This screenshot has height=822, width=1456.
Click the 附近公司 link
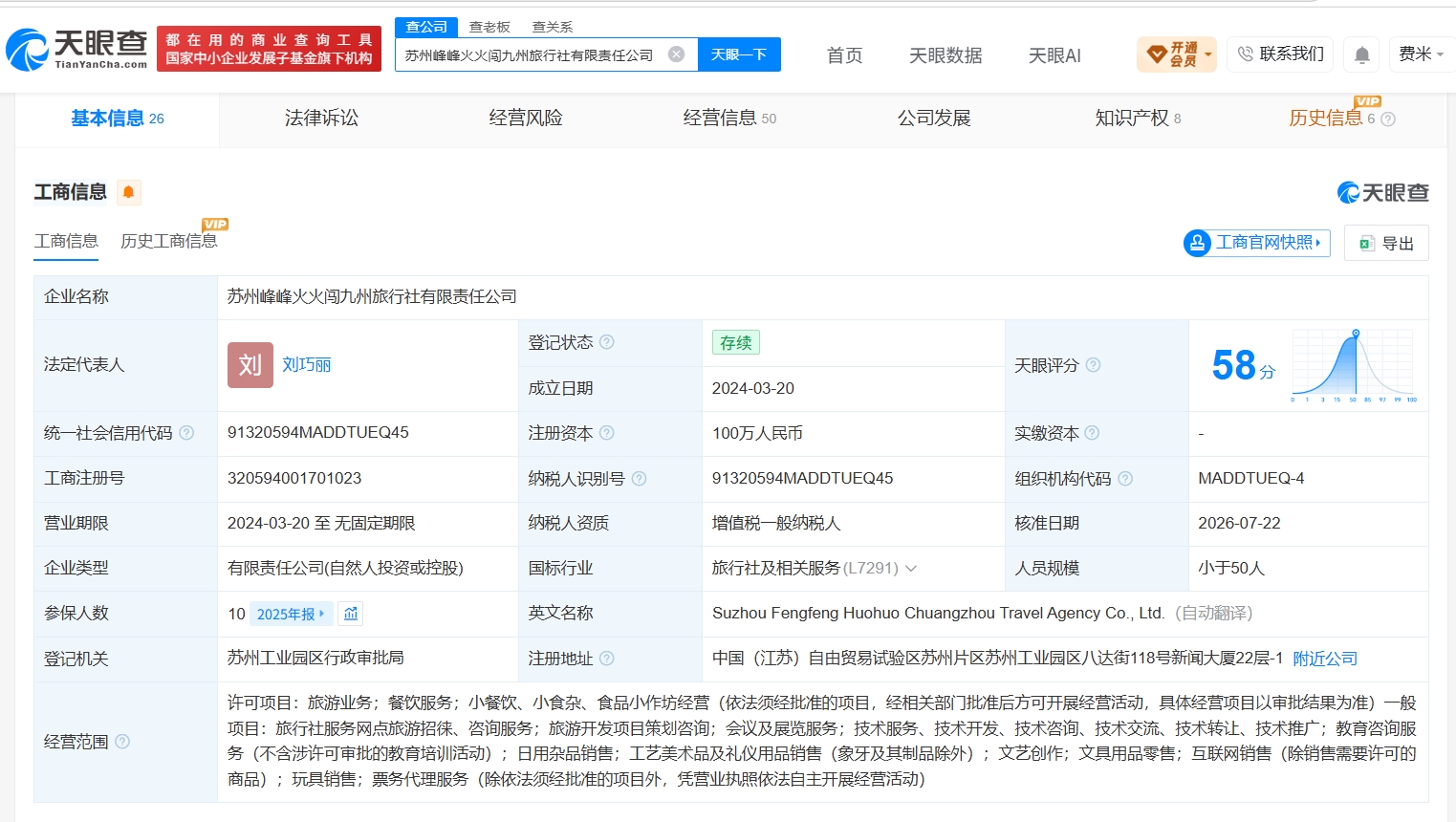point(1325,659)
